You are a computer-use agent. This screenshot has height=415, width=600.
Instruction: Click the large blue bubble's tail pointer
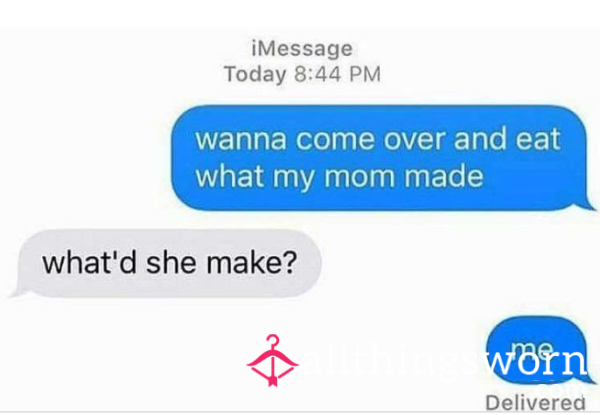(589, 205)
